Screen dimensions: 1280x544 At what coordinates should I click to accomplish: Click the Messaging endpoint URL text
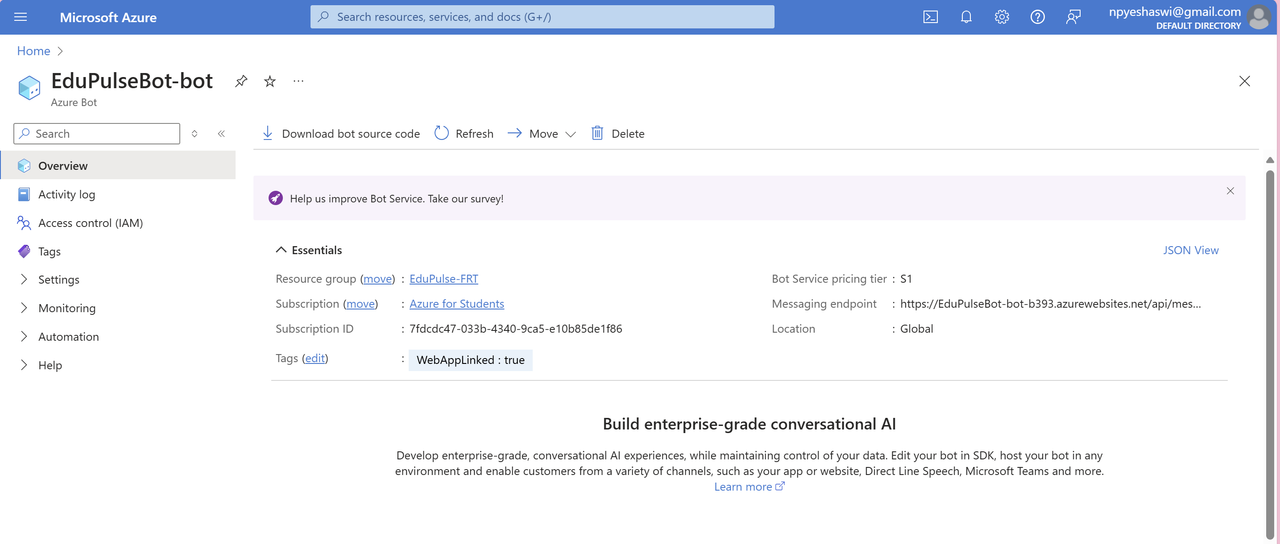(1050, 304)
